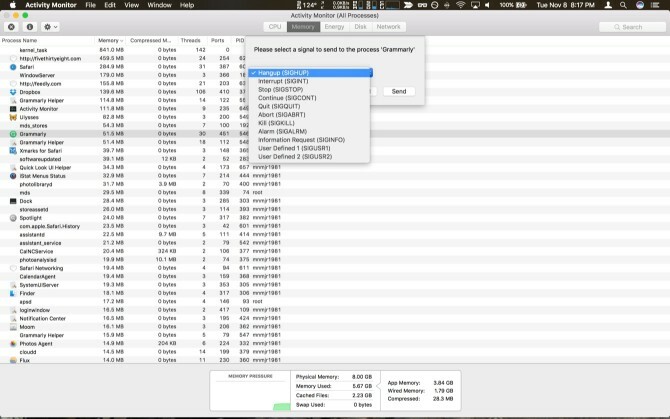
Task: Click the menu bar clock Tue Nov 8
Action: click(x=565, y=5)
